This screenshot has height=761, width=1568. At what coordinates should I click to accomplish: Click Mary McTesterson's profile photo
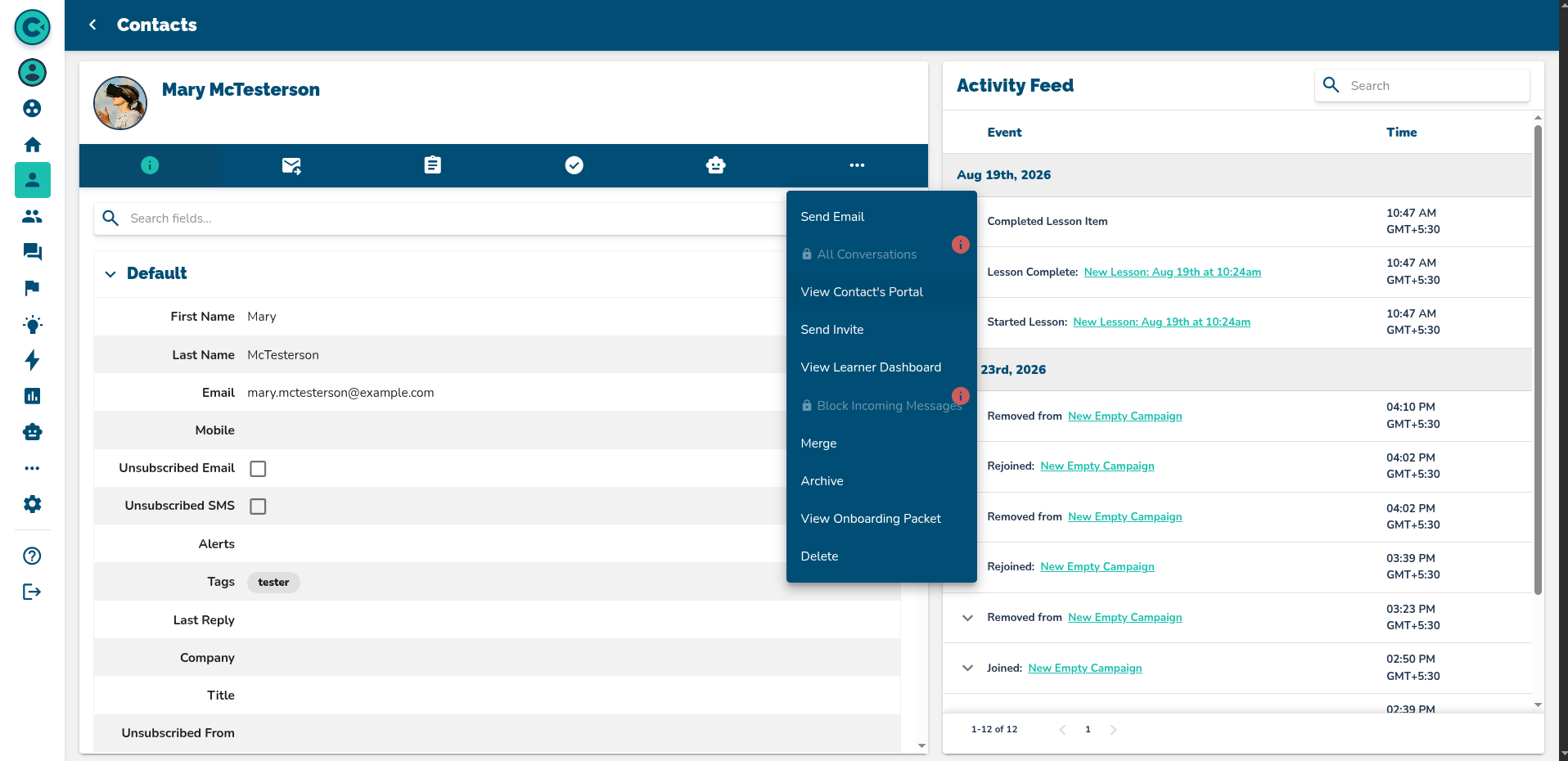(120, 103)
